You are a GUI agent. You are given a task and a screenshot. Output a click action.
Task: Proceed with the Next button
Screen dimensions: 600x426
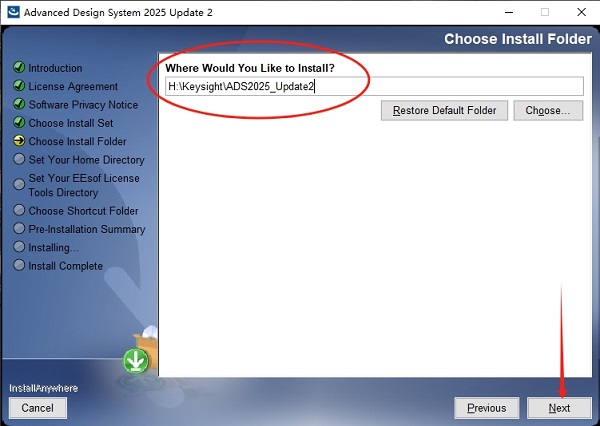pos(559,408)
